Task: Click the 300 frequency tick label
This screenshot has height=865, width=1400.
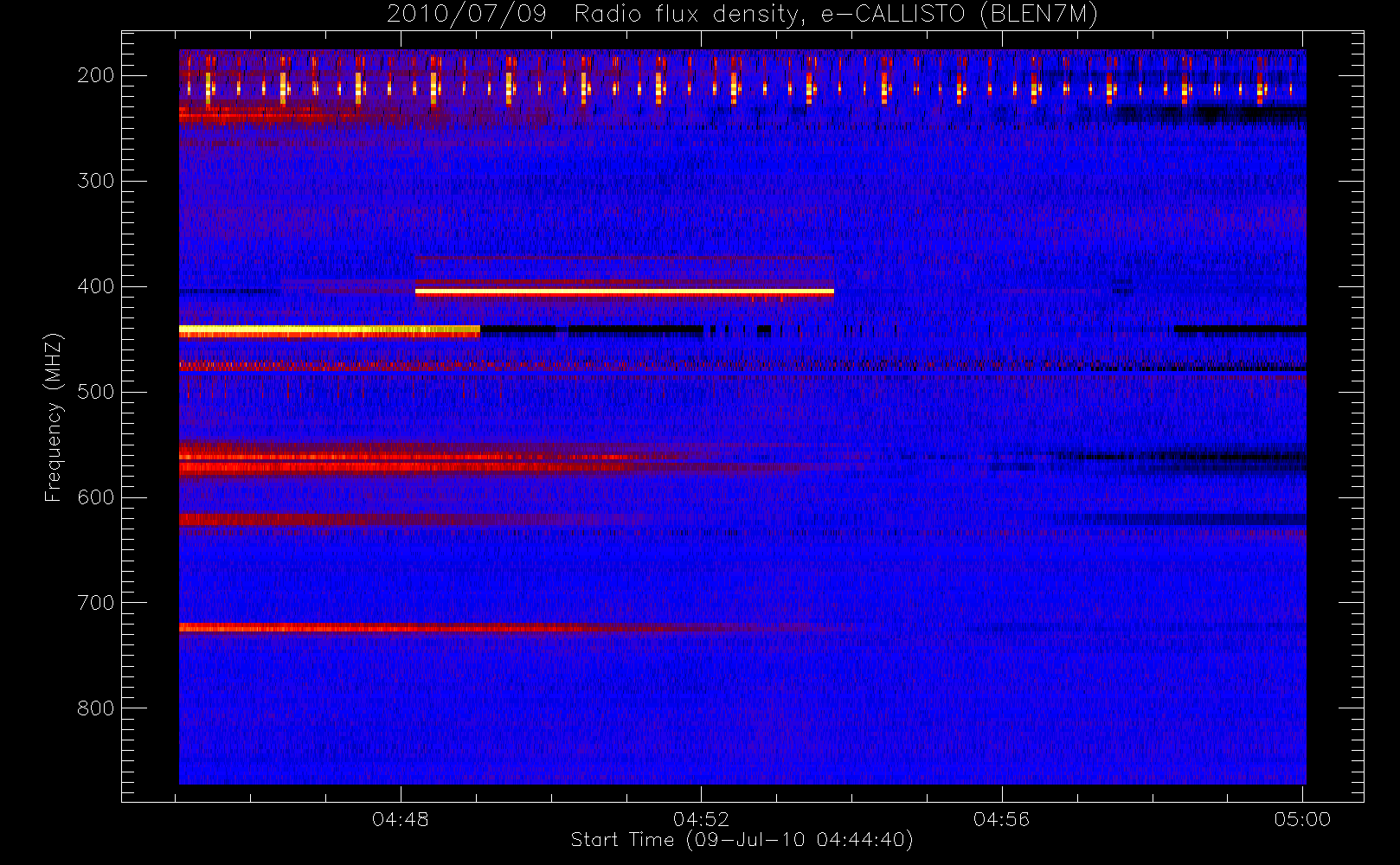Action: click(96, 181)
